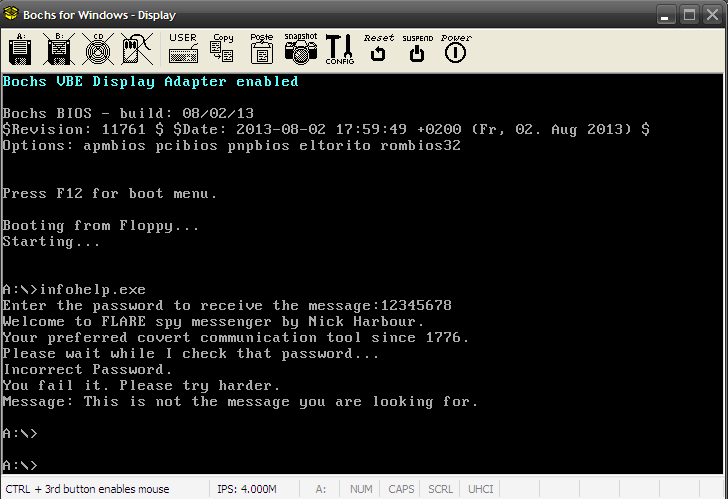Click 'Enter the password to receive' line

coord(227,305)
